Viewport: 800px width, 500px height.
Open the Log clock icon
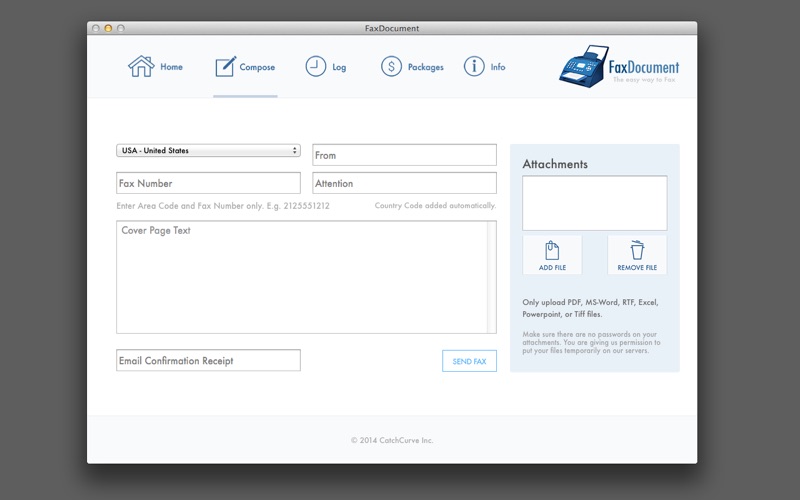coord(315,66)
